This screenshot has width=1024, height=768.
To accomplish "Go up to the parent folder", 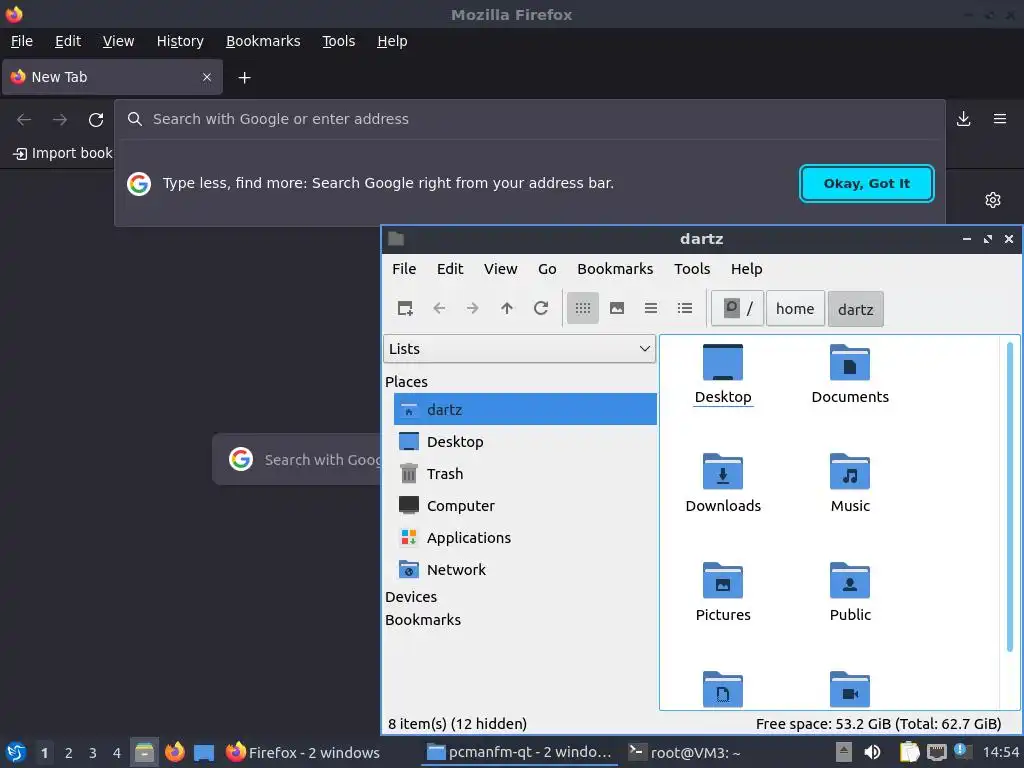I will click(x=507, y=308).
